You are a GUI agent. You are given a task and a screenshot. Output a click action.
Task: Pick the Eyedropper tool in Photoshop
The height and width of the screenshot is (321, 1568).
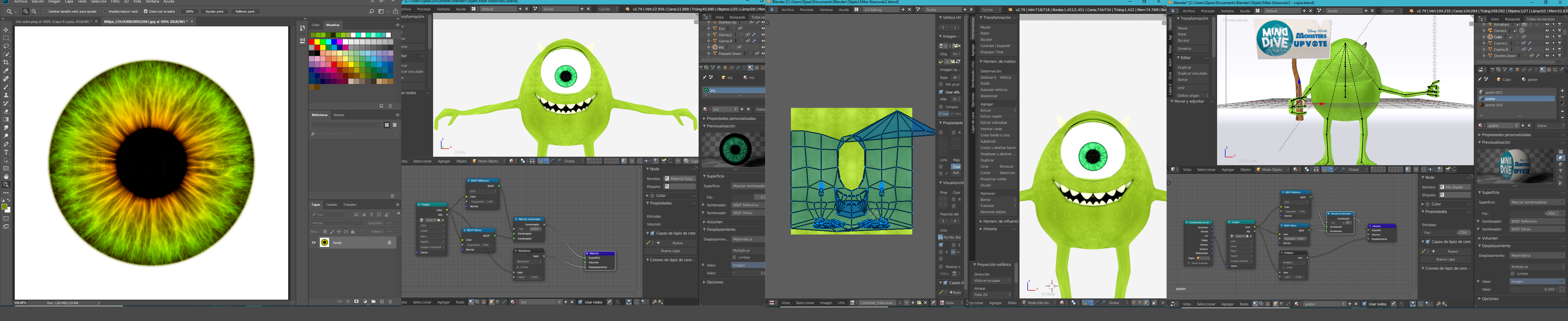click(6, 71)
